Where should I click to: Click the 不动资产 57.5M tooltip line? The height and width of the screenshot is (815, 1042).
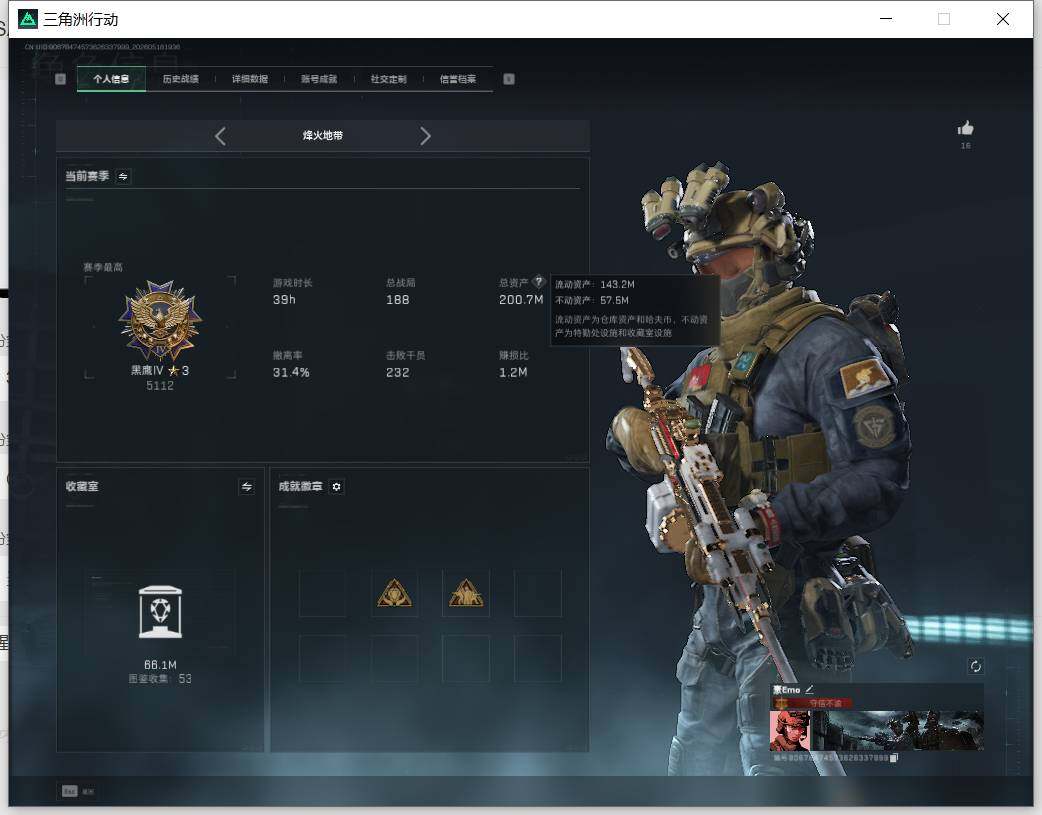click(x=591, y=300)
